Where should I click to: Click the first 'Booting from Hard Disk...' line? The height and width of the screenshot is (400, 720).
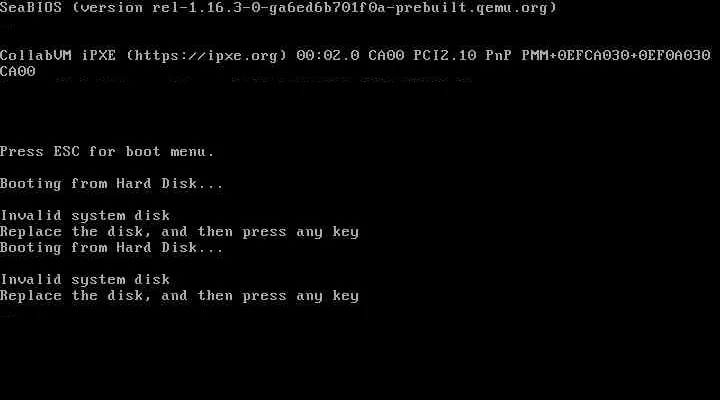(x=112, y=184)
